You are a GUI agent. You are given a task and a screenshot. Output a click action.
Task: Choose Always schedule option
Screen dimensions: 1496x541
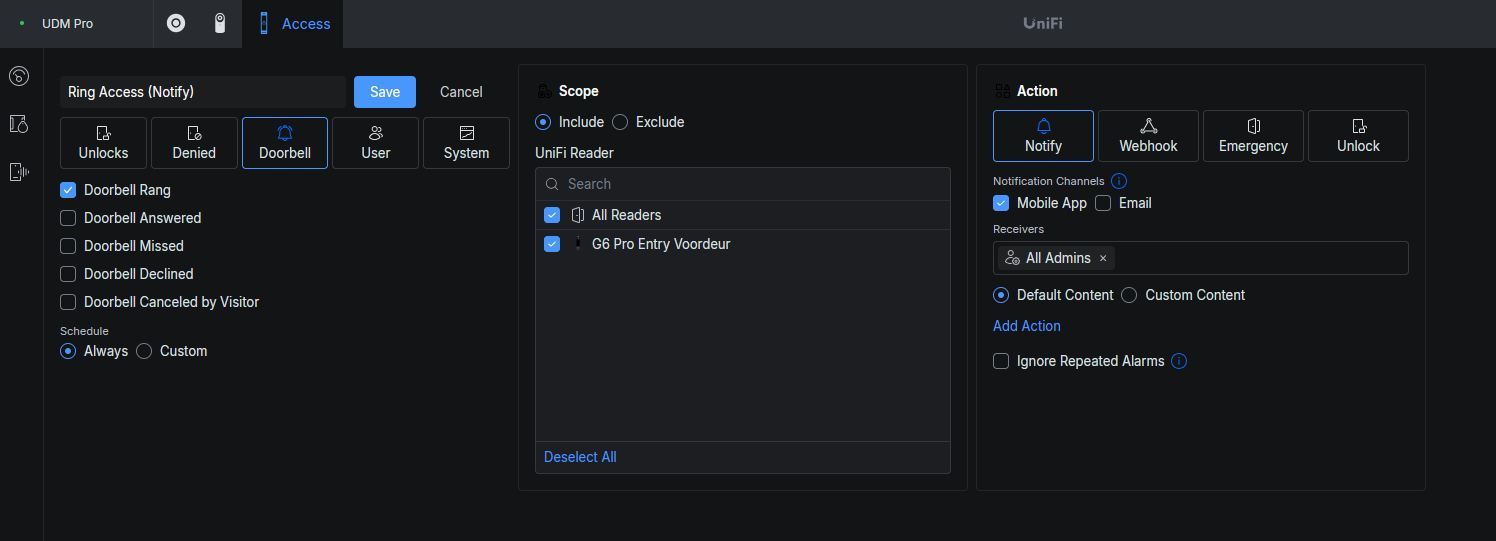(x=68, y=351)
